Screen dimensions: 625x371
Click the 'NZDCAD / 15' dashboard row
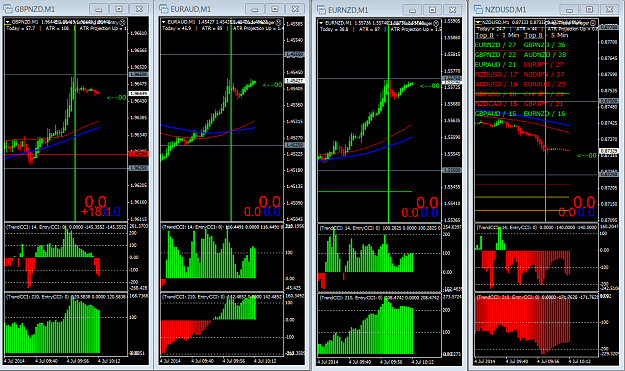[496, 104]
